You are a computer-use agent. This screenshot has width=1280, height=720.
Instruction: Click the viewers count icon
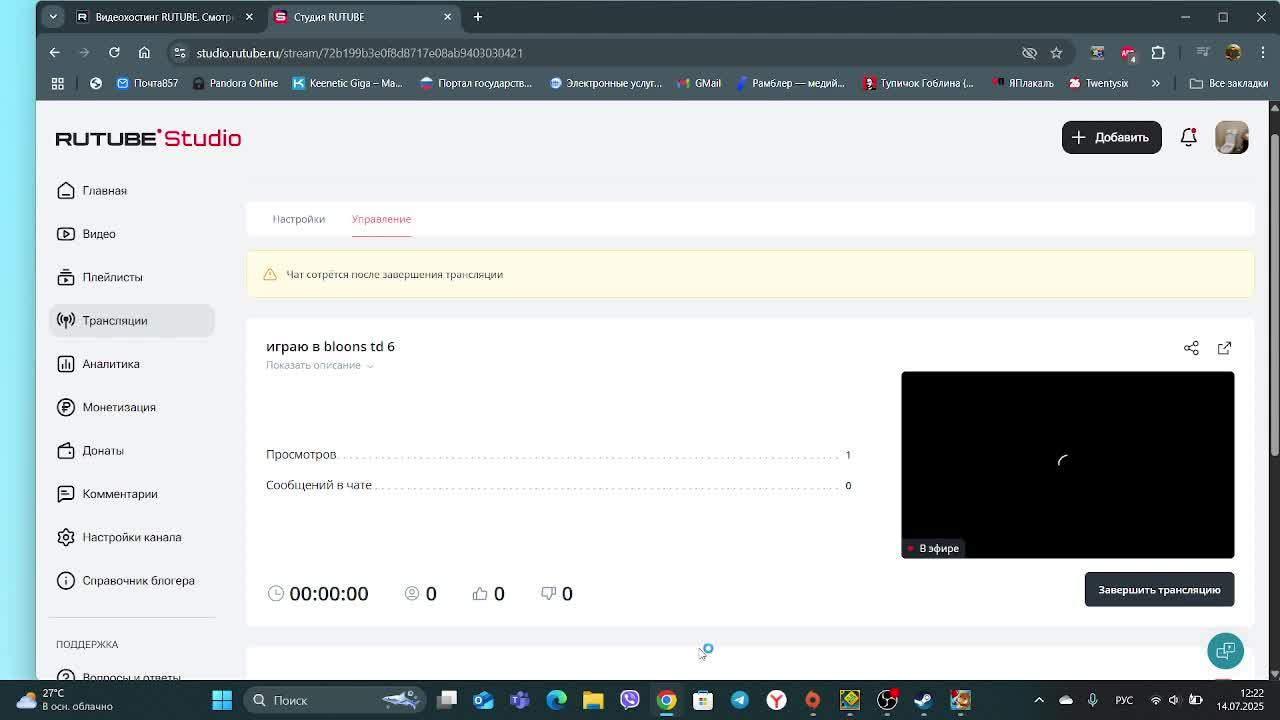pos(411,593)
